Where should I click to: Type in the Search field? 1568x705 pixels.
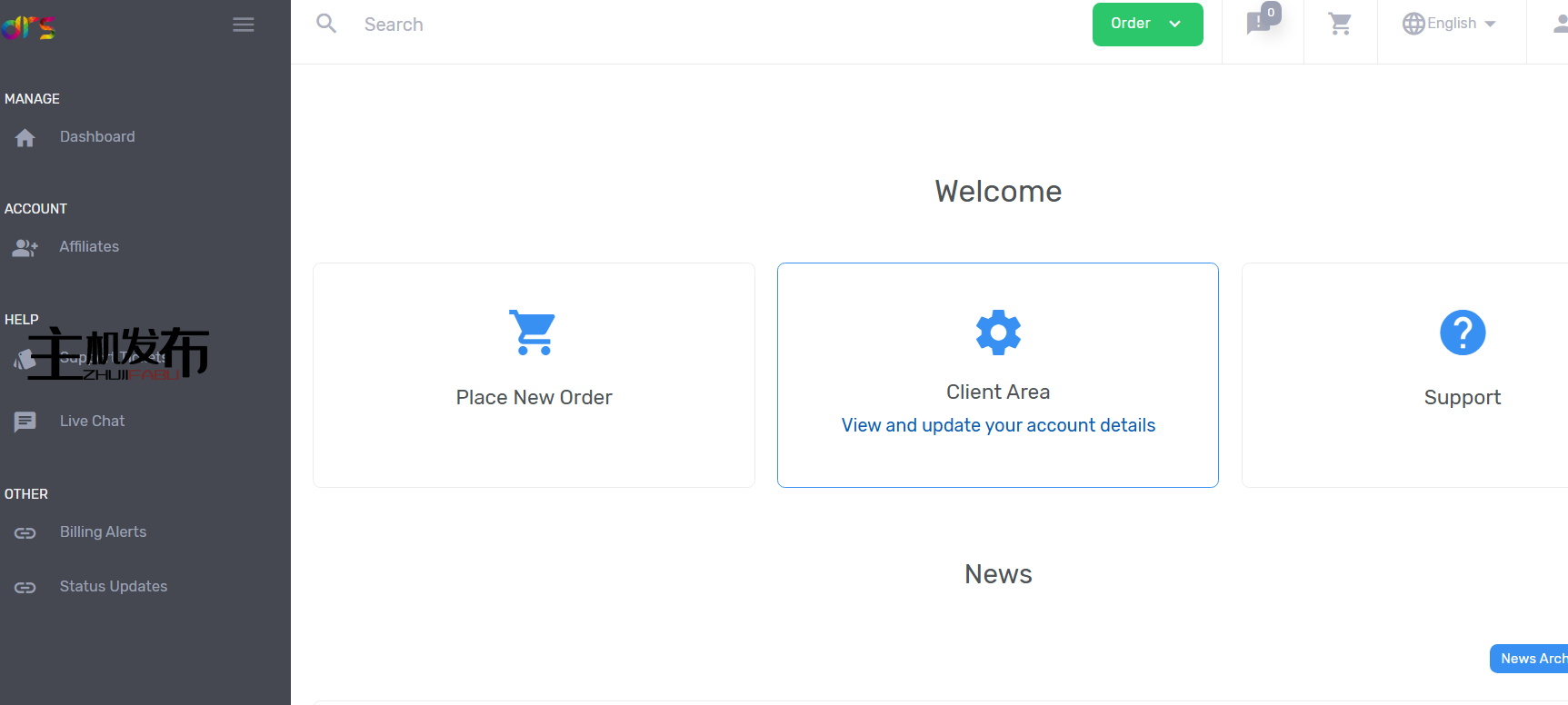coord(636,25)
